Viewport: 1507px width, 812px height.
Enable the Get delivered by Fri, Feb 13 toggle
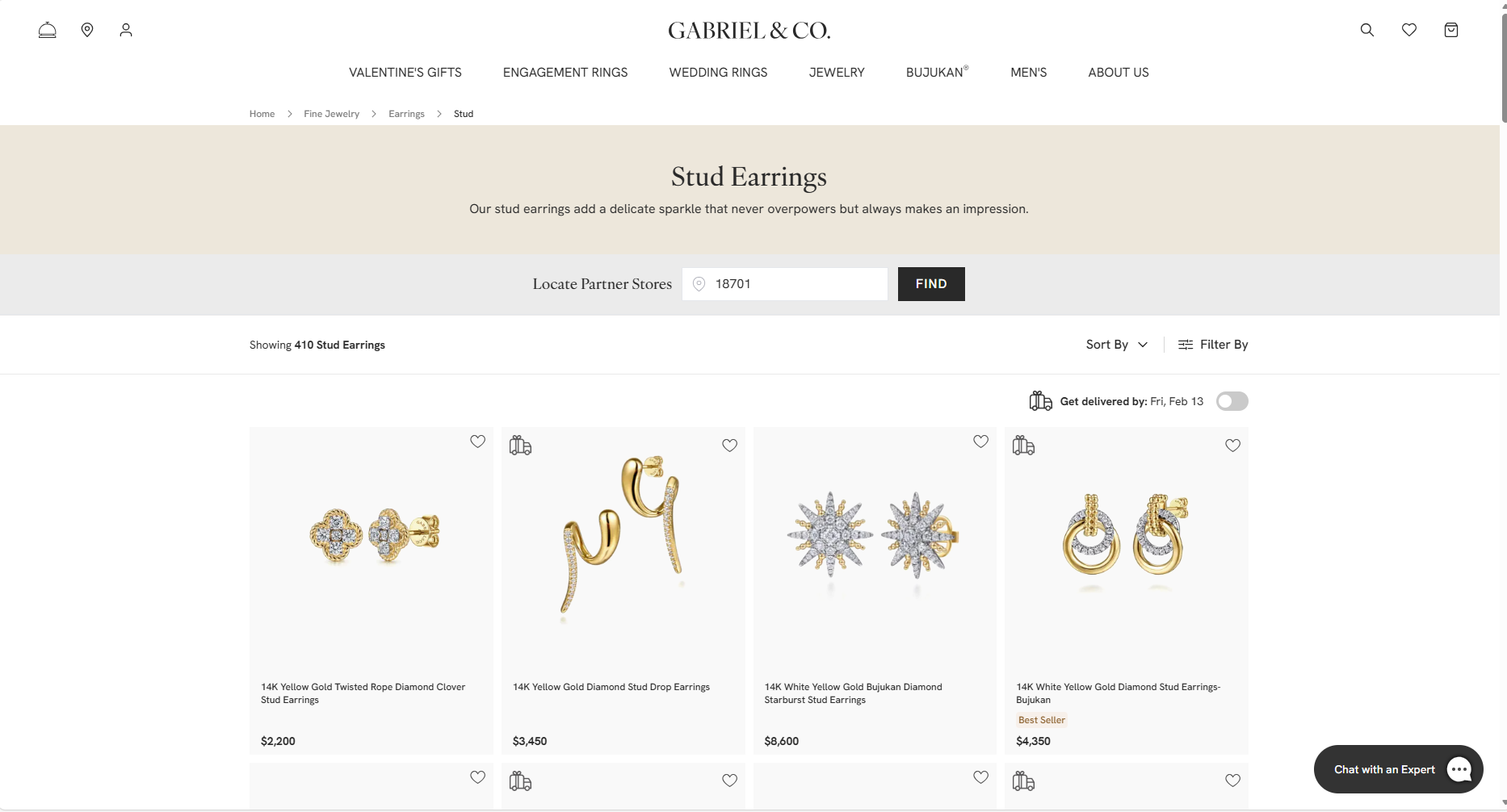click(x=1232, y=401)
